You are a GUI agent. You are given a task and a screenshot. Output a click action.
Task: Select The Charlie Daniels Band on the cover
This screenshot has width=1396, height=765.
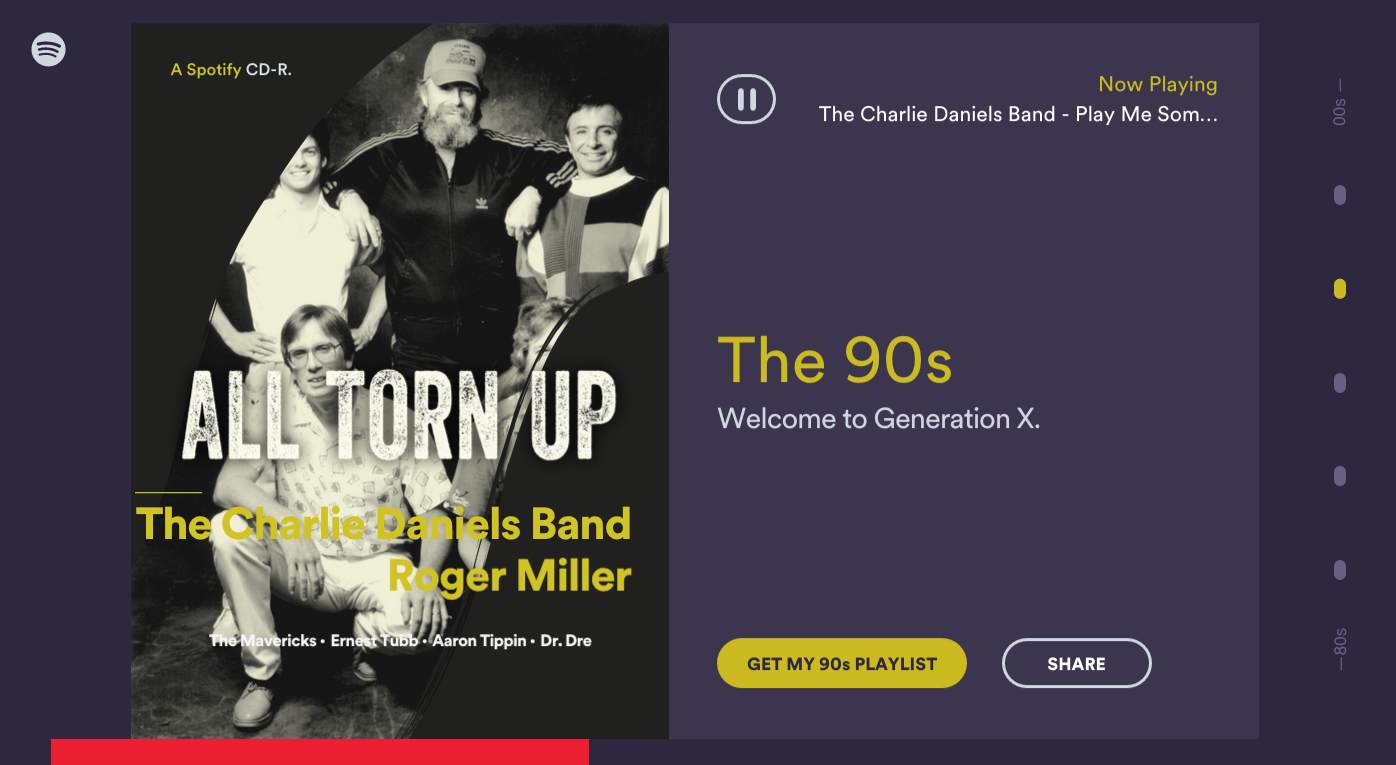point(383,525)
